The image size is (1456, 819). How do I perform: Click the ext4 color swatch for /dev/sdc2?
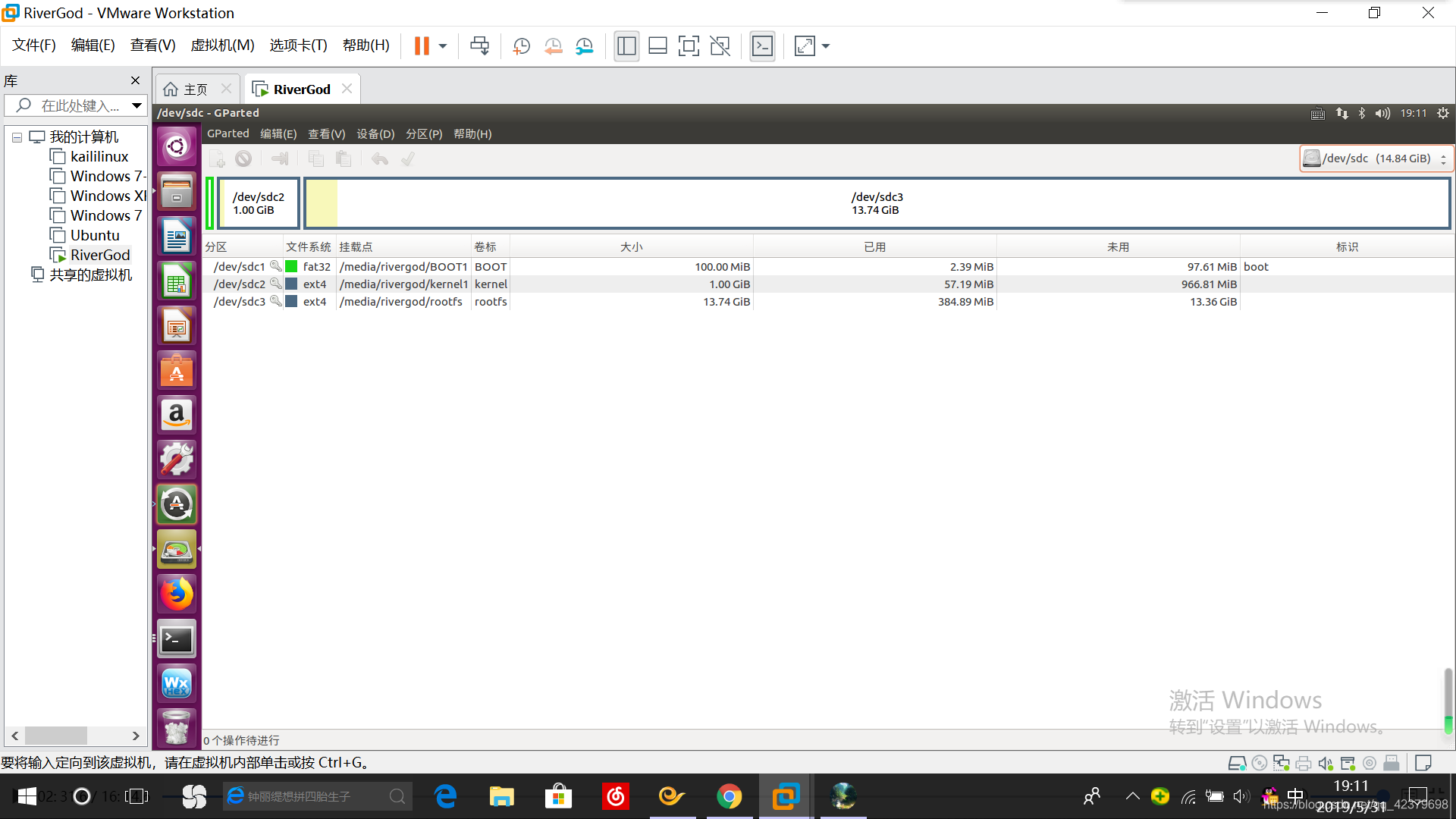pos(291,284)
